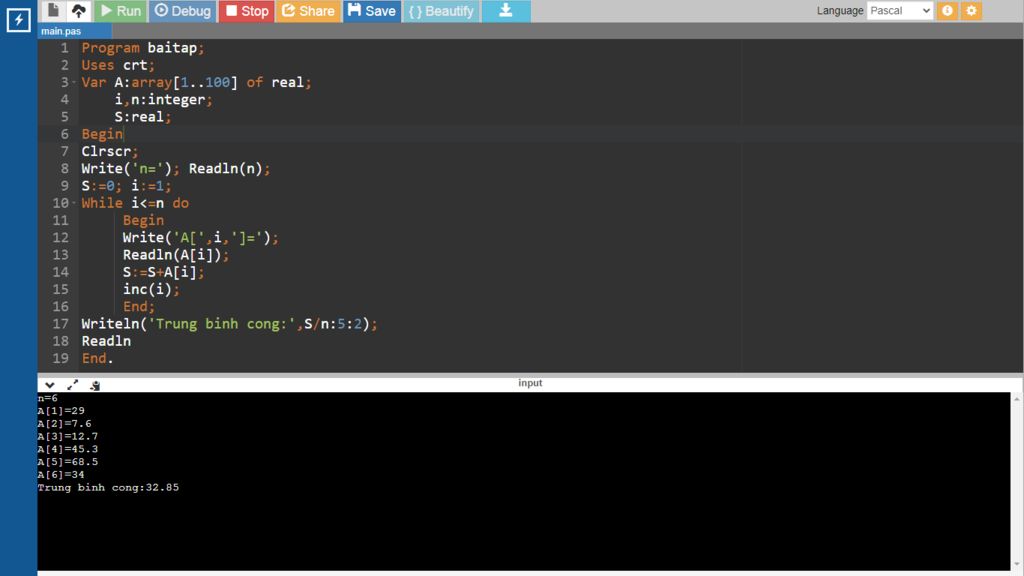The height and width of the screenshot is (576, 1024).
Task: Collapse the While loop fold arrow on line 10
Action: [74, 203]
